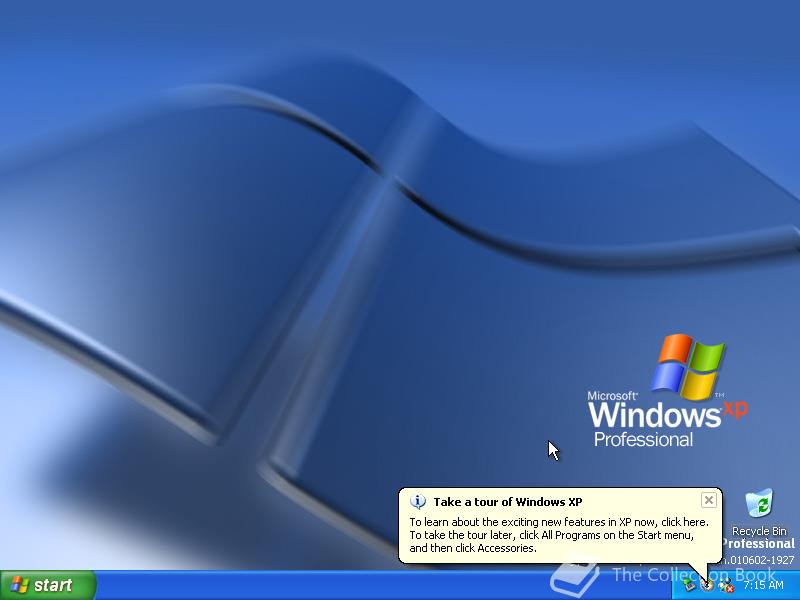The width and height of the screenshot is (800, 600).
Task: Click the info icon in the balloon
Action: click(418, 502)
